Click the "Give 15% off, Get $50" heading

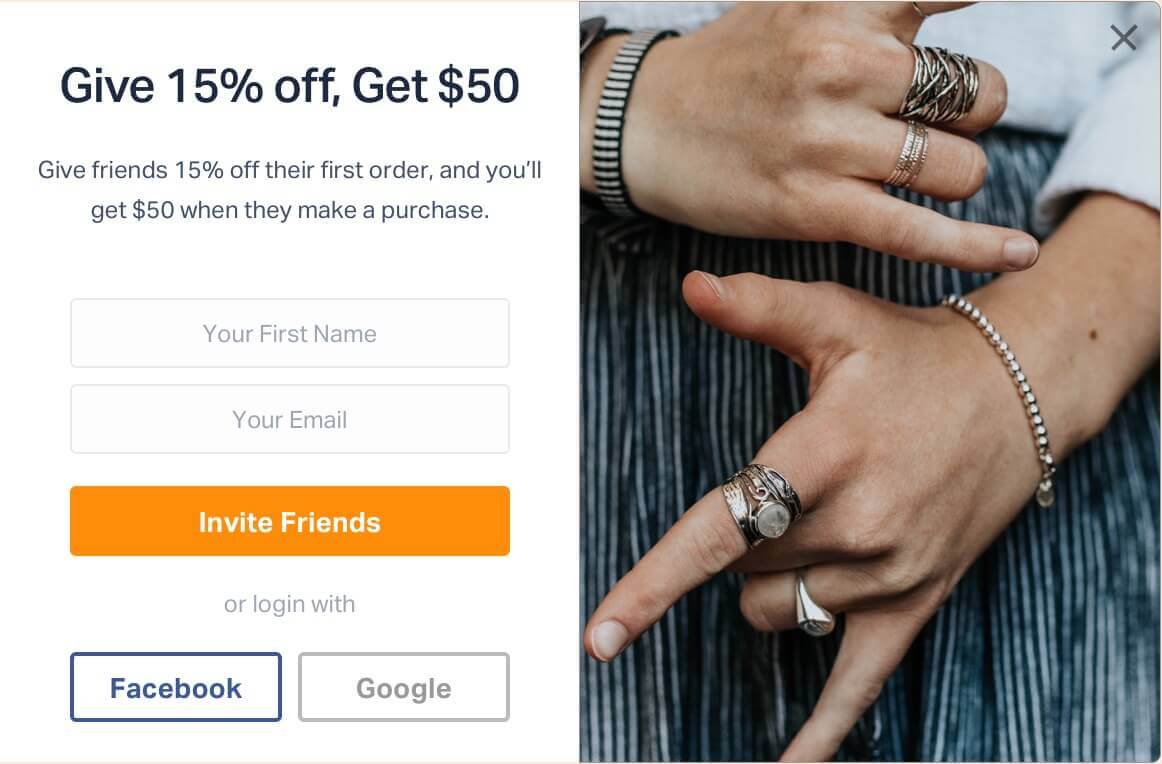coord(289,86)
